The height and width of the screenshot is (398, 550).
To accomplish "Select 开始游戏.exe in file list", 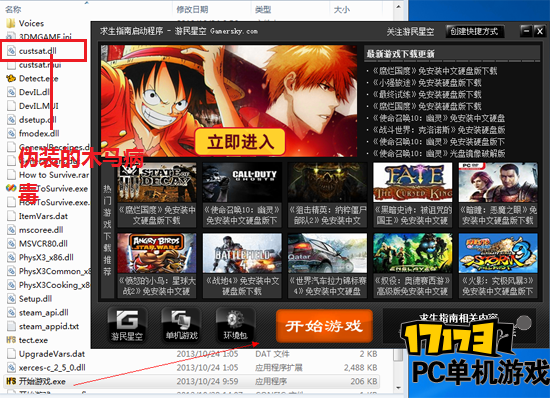I will click(36, 381).
